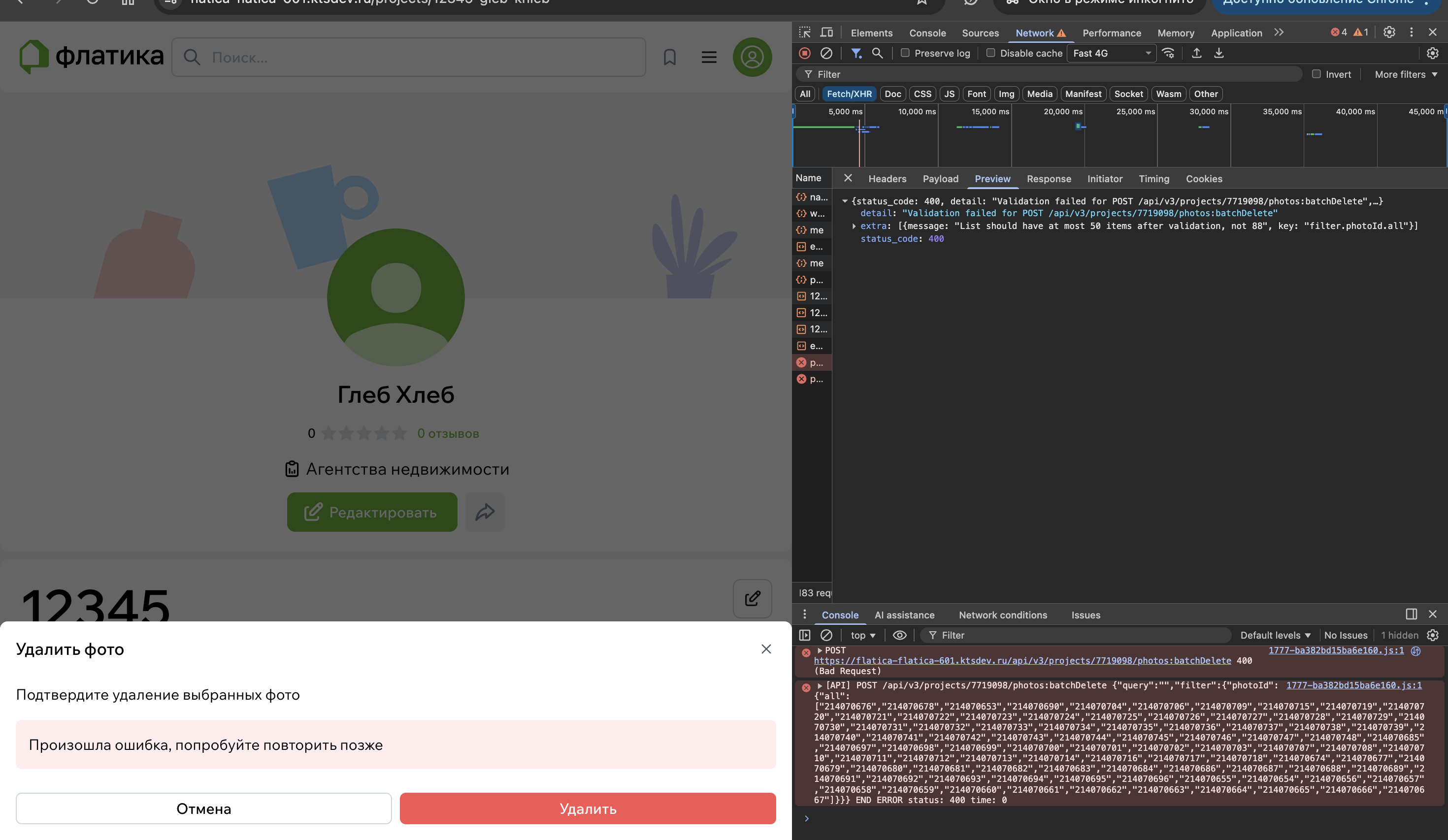Close the Удалить фото dialog
This screenshot has height=840, width=1448.
coord(766,648)
